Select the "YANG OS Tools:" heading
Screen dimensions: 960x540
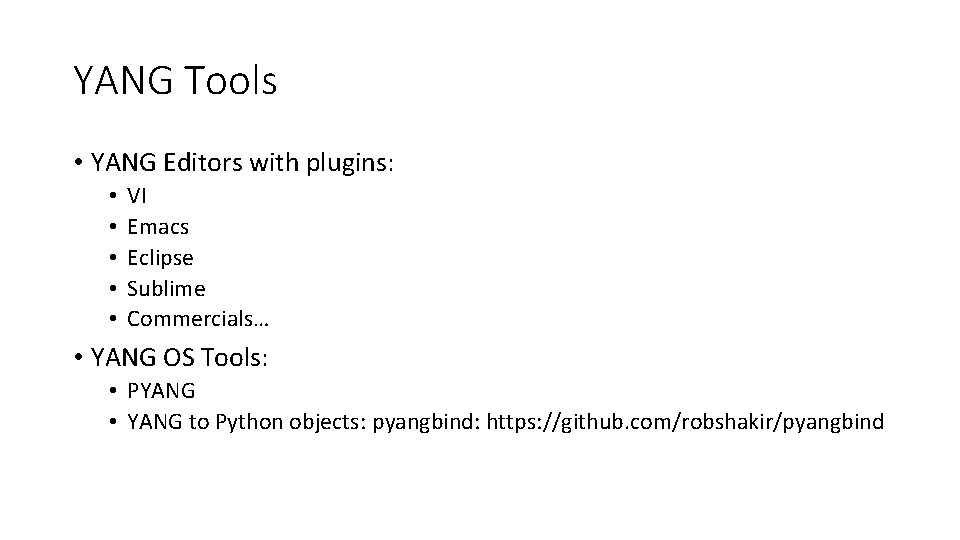178,357
